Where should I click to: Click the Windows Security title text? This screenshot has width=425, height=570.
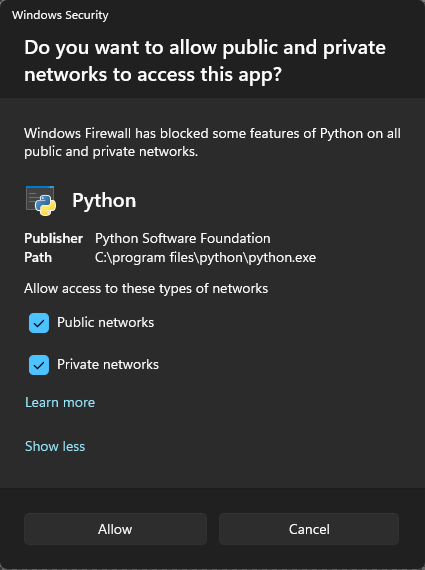click(60, 15)
